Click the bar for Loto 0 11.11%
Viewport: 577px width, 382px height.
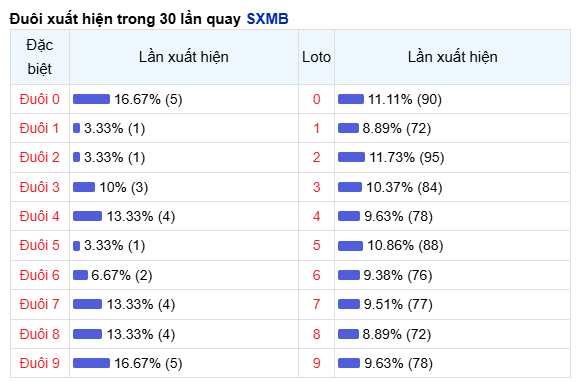(x=351, y=99)
